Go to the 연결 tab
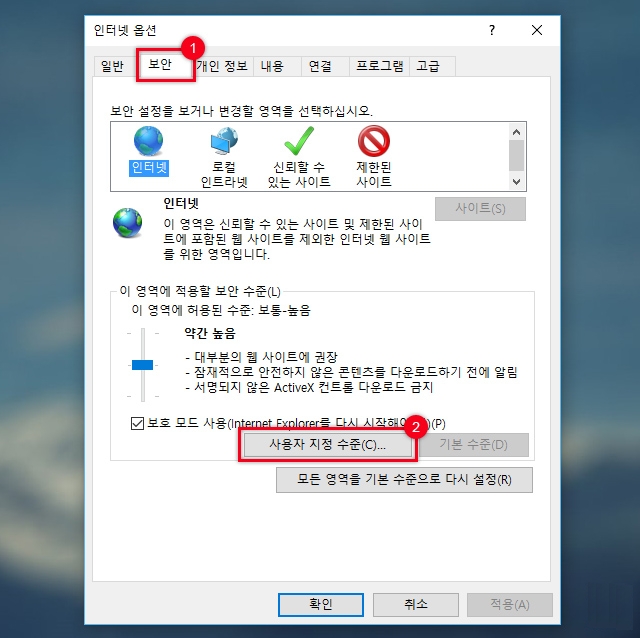Image resolution: width=640 pixels, height=638 pixels. [320, 66]
